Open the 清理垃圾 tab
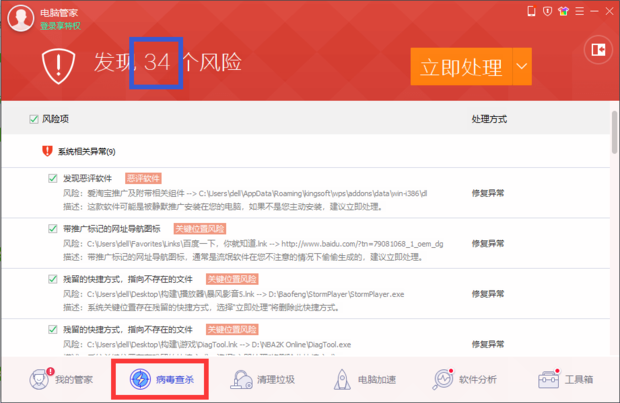The height and width of the screenshot is (403, 620). click(263, 380)
